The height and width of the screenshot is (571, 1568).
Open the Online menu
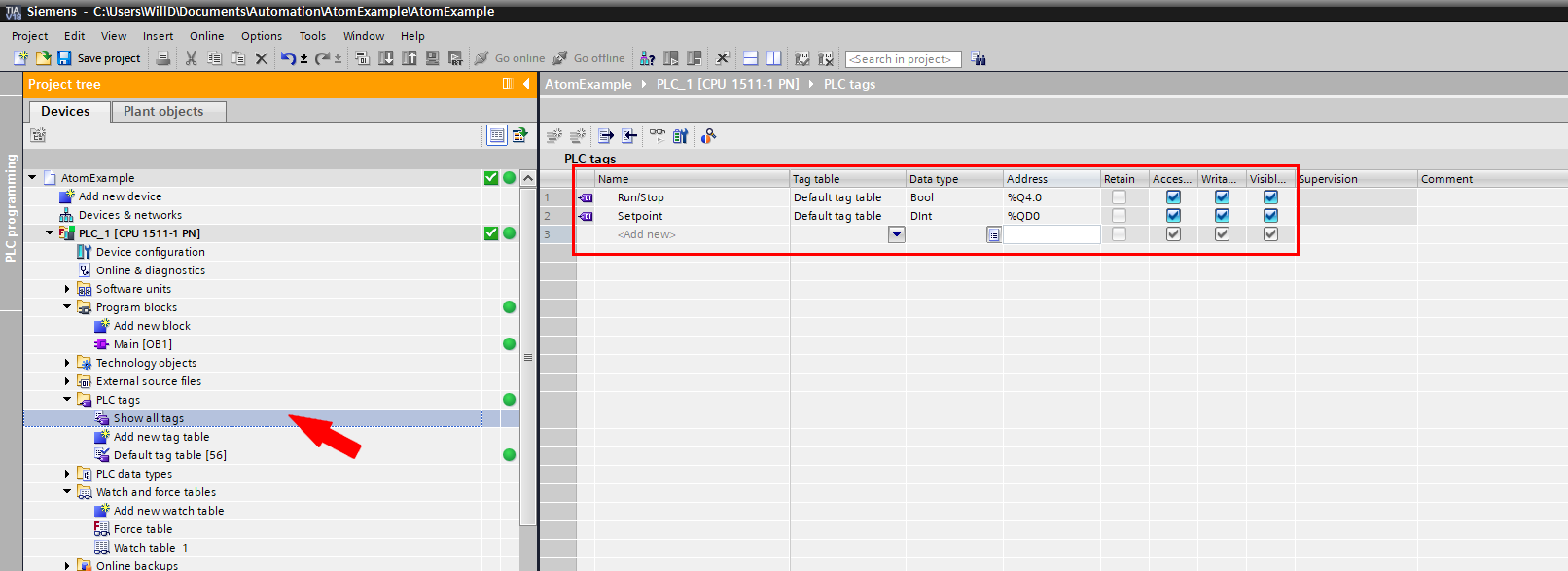tap(206, 36)
